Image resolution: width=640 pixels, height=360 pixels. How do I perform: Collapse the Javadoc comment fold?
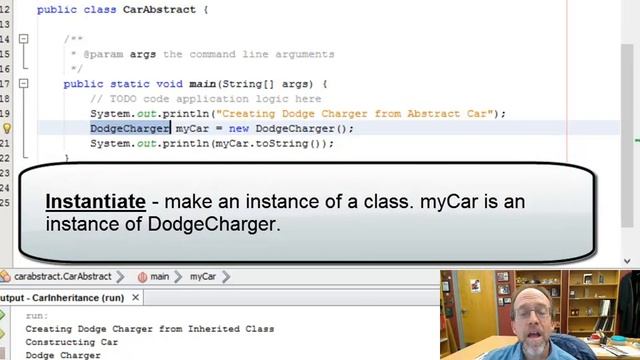24,39
